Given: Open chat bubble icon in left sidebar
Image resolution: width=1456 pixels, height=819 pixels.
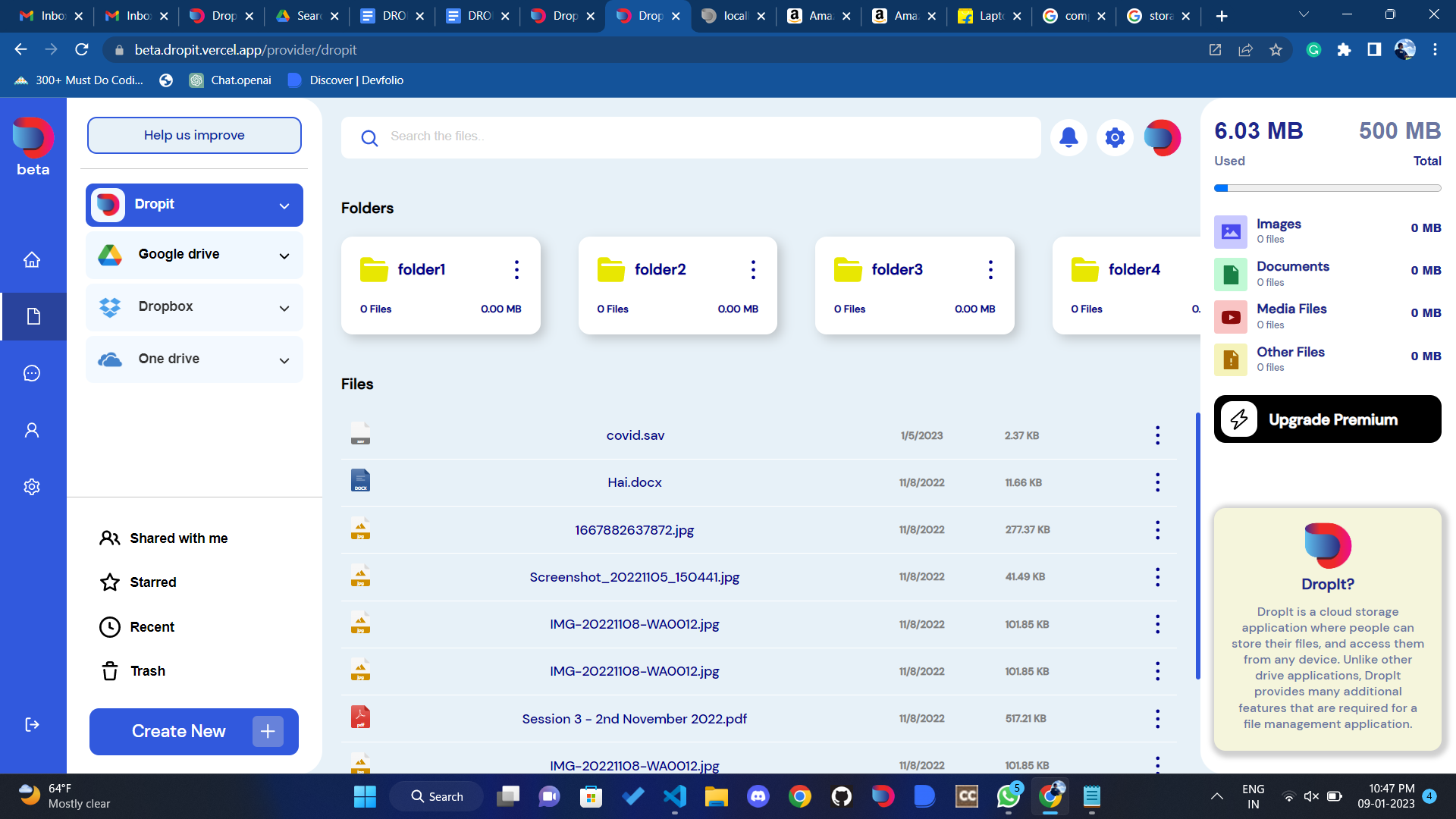Looking at the screenshot, I should tap(32, 373).
